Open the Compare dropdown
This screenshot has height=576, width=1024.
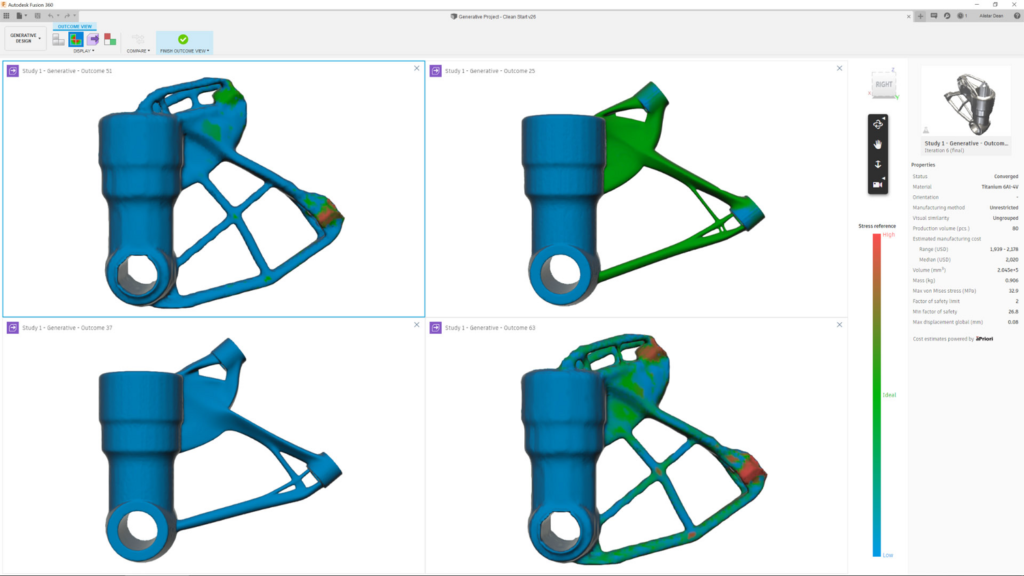pyautogui.click(x=138, y=51)
